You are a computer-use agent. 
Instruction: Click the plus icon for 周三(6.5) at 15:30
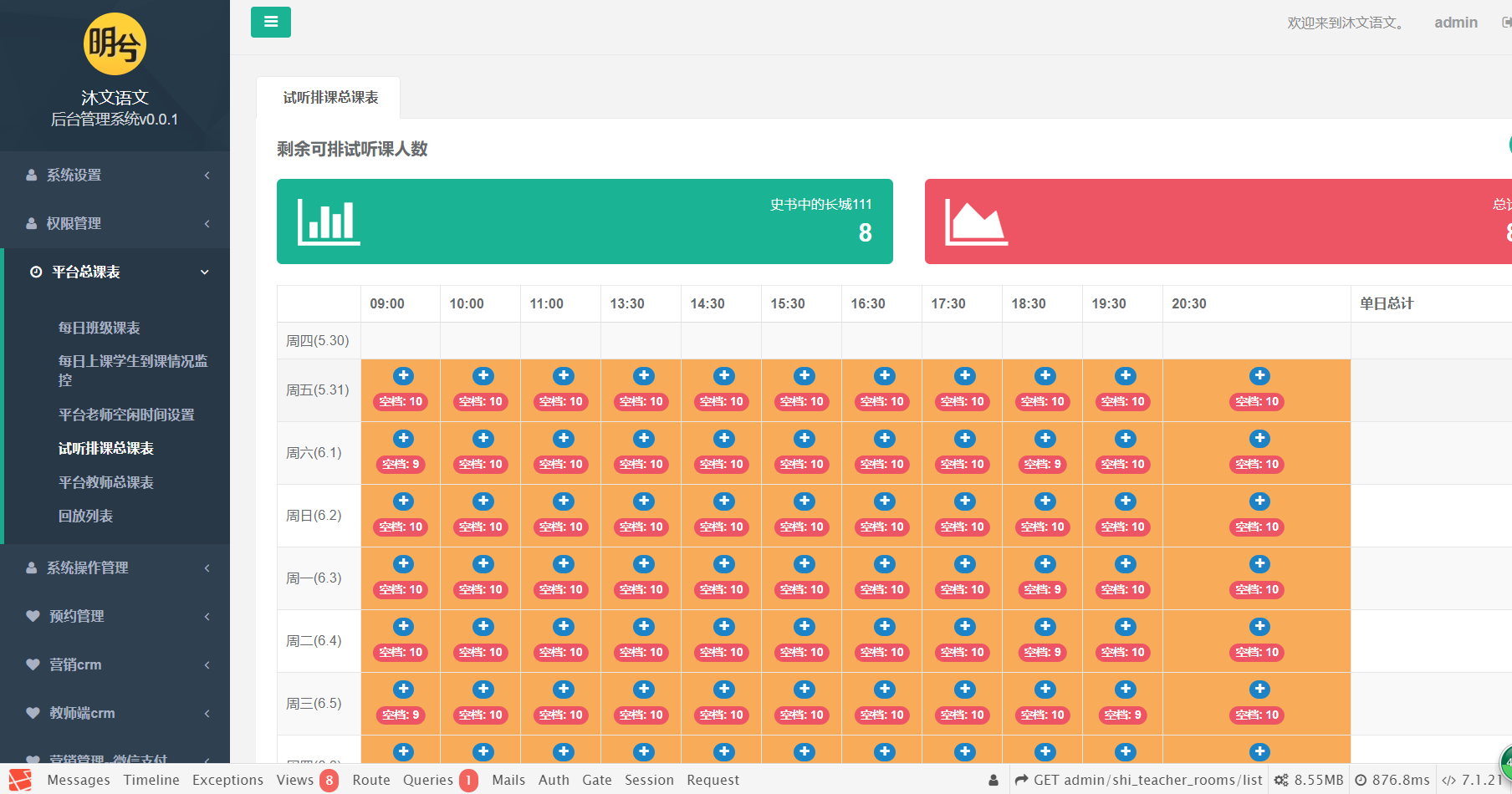coord(804,690)
